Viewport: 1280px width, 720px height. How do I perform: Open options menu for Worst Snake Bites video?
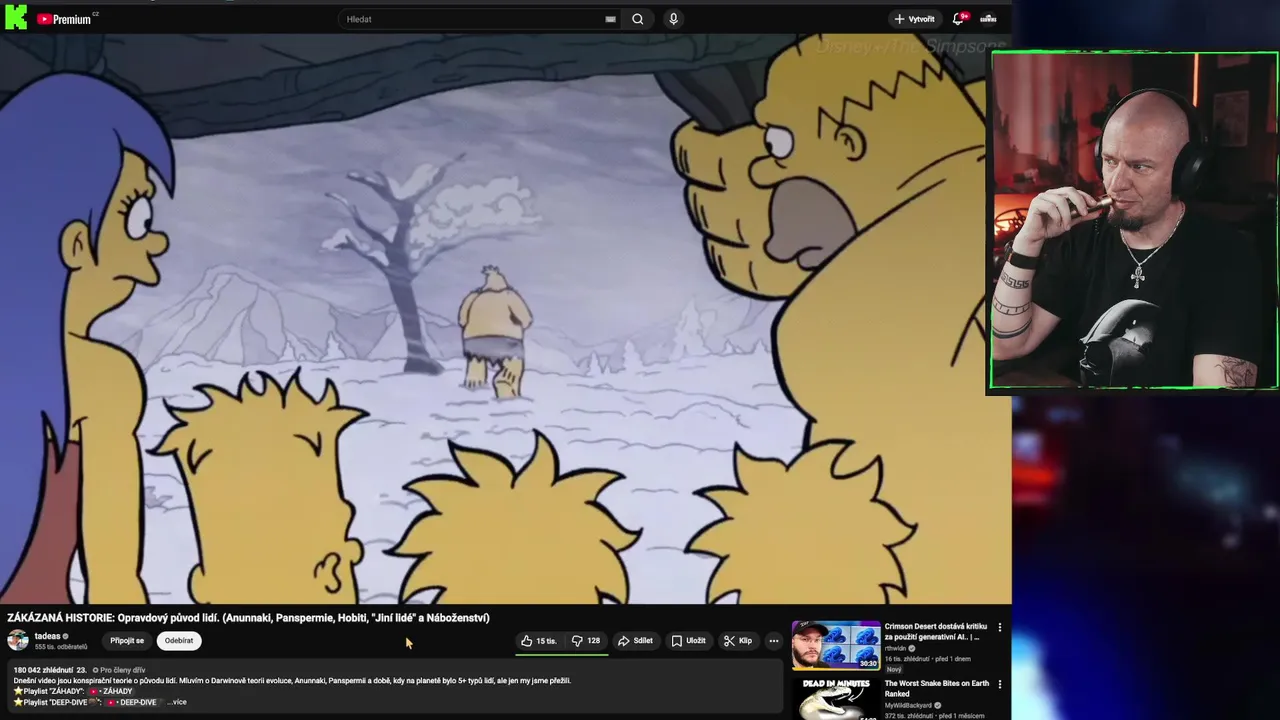pos(999,685)
